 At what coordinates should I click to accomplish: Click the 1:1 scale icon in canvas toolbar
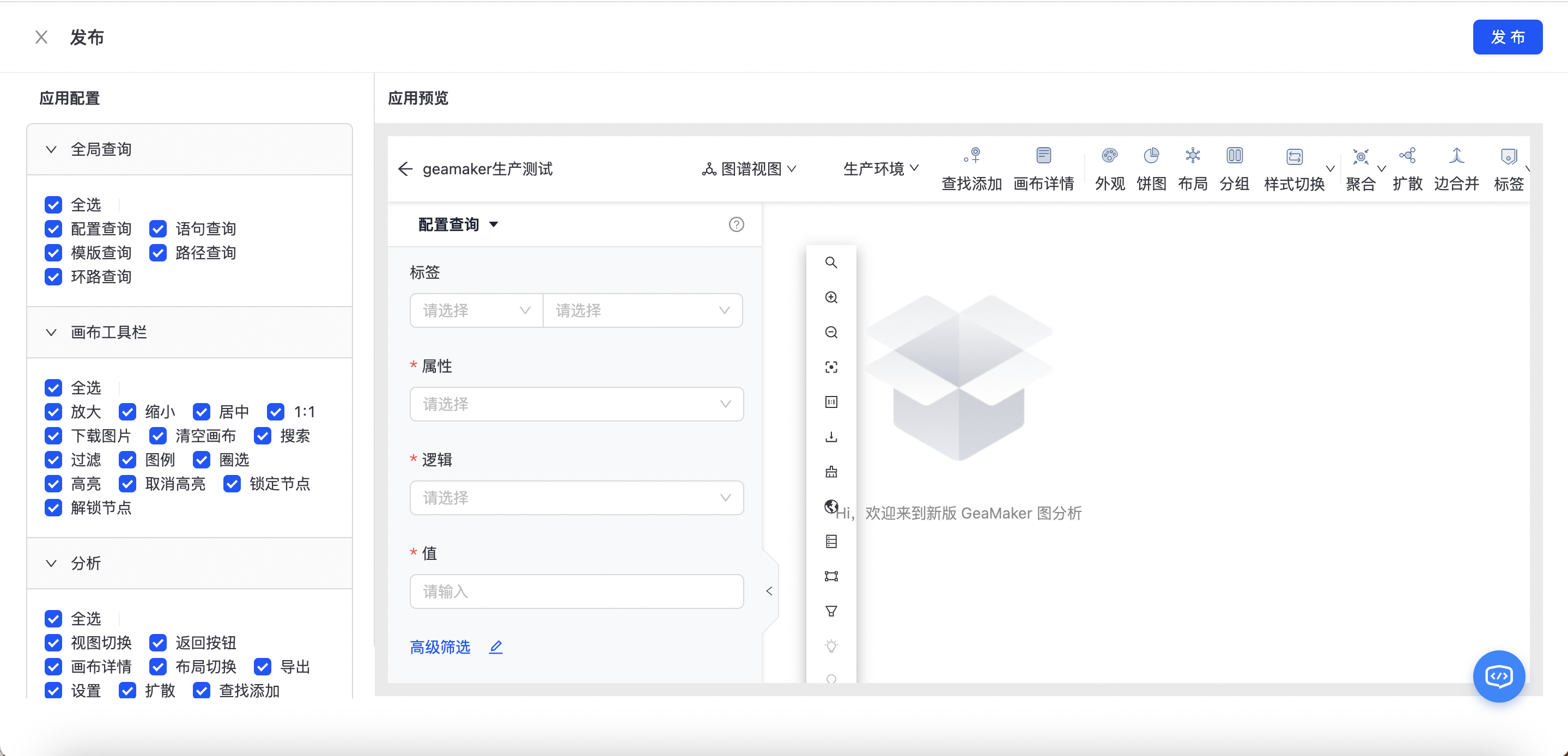pos(831,402)
